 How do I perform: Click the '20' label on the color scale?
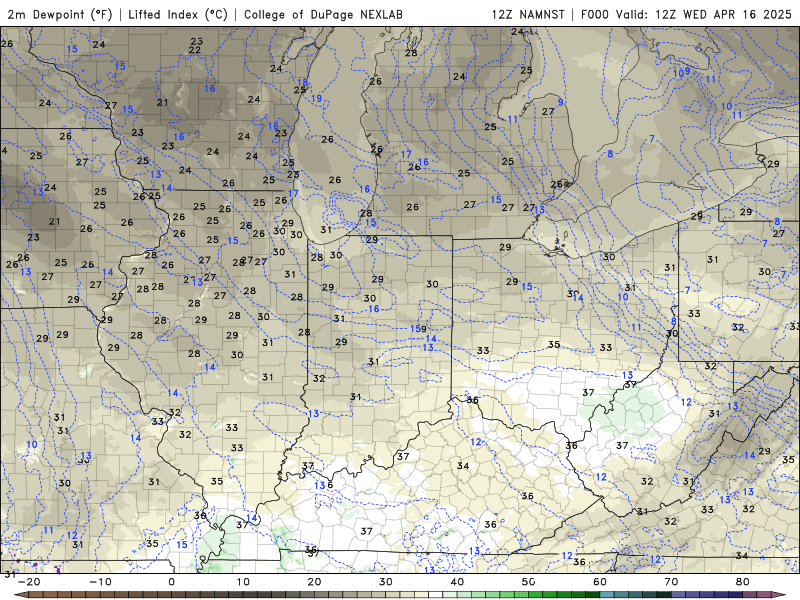coord(314,582)
